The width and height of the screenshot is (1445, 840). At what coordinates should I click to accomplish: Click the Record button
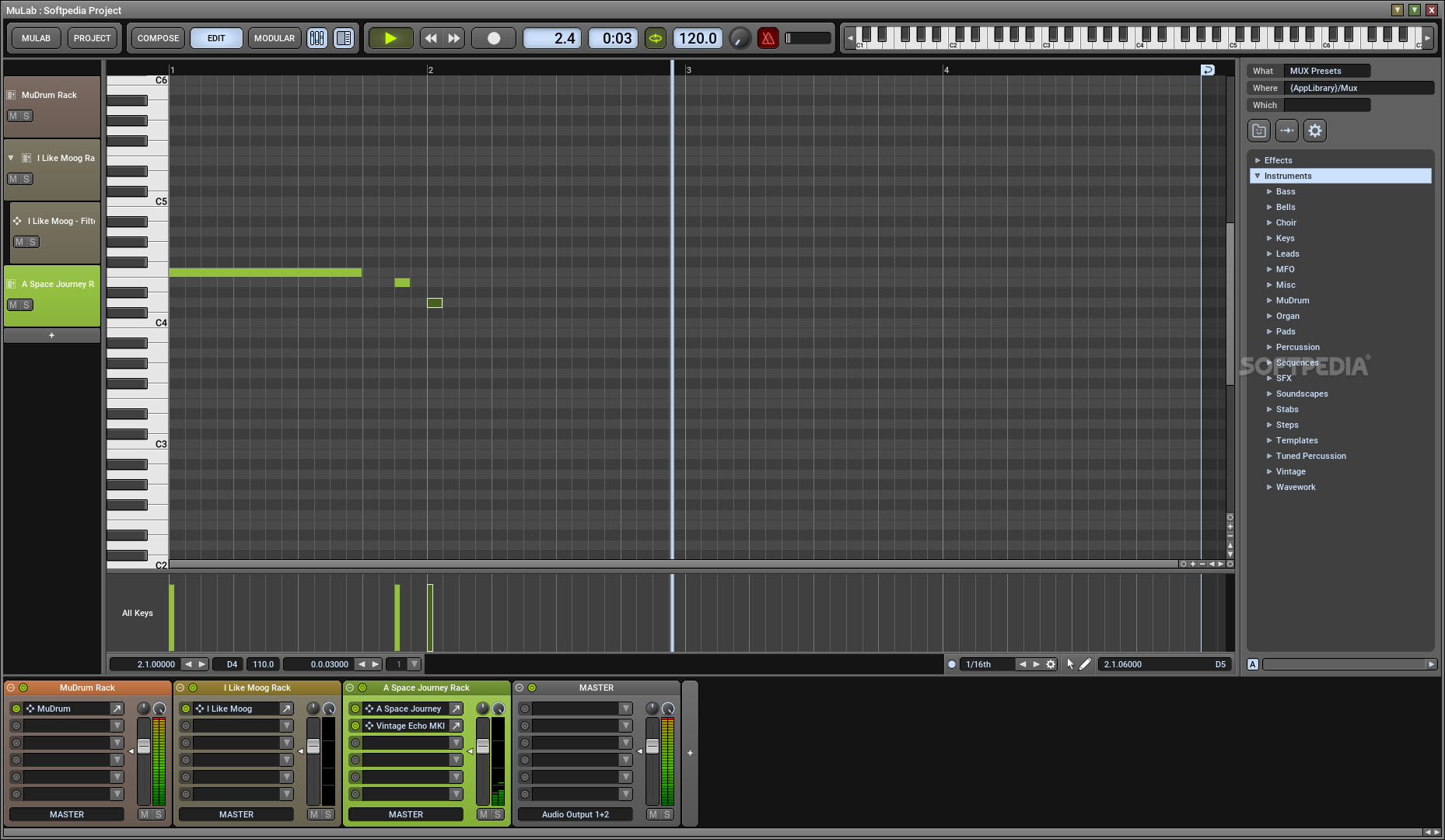click(x=494, y=38)
